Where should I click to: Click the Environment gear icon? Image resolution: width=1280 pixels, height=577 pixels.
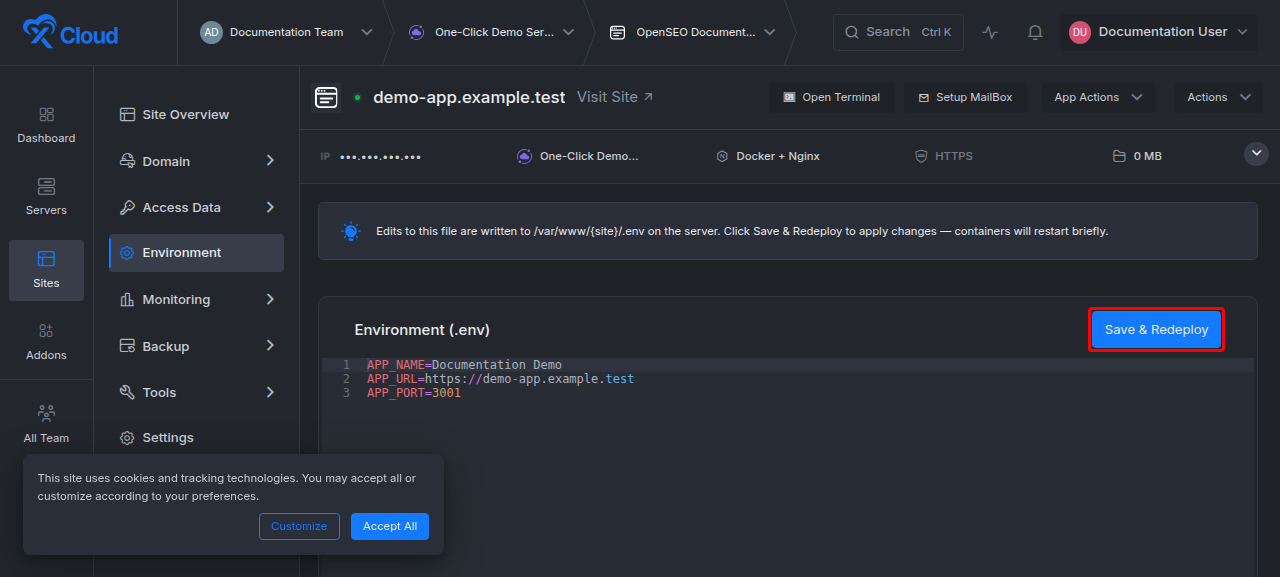127,253
